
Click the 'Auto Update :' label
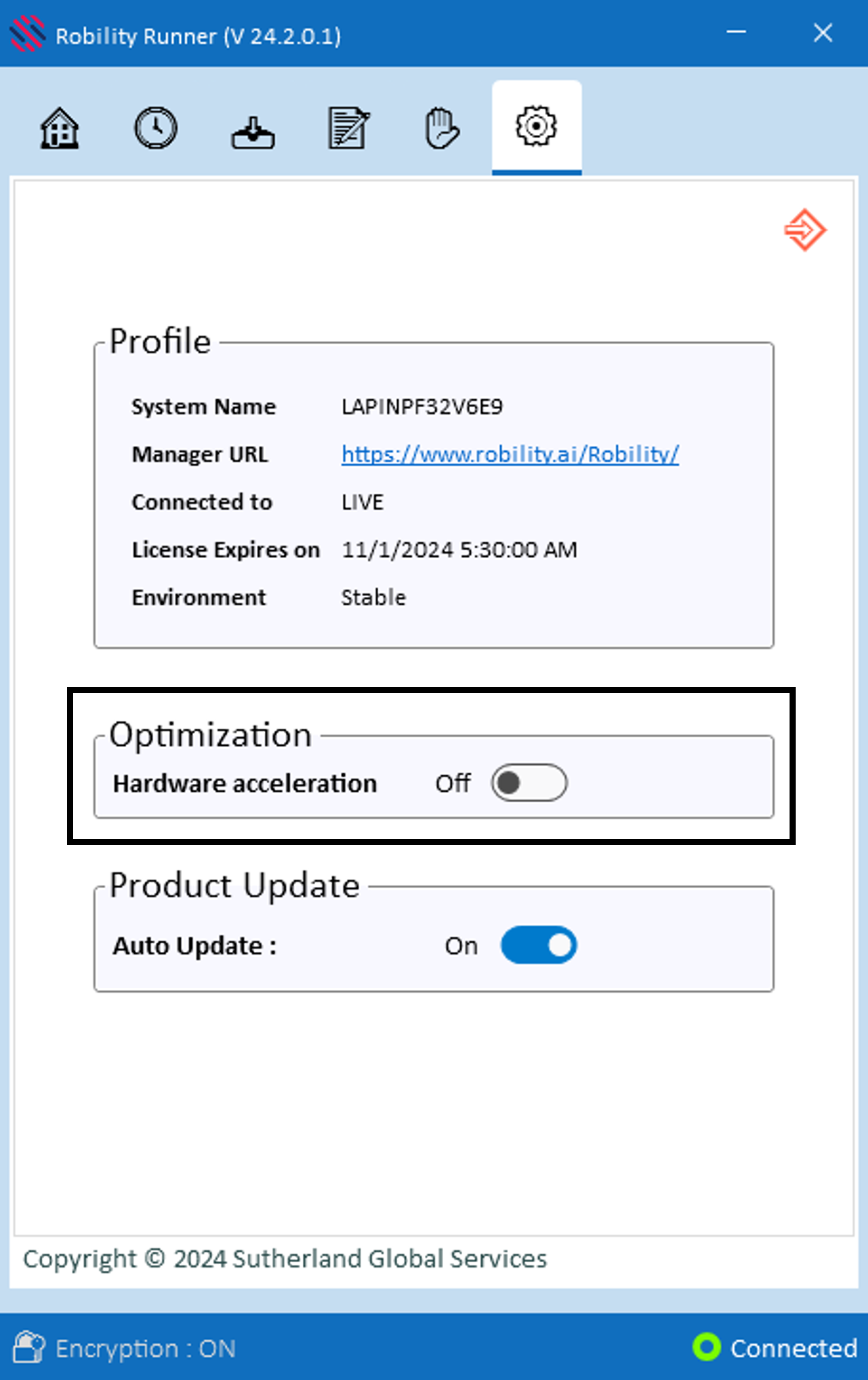point(195,946)
